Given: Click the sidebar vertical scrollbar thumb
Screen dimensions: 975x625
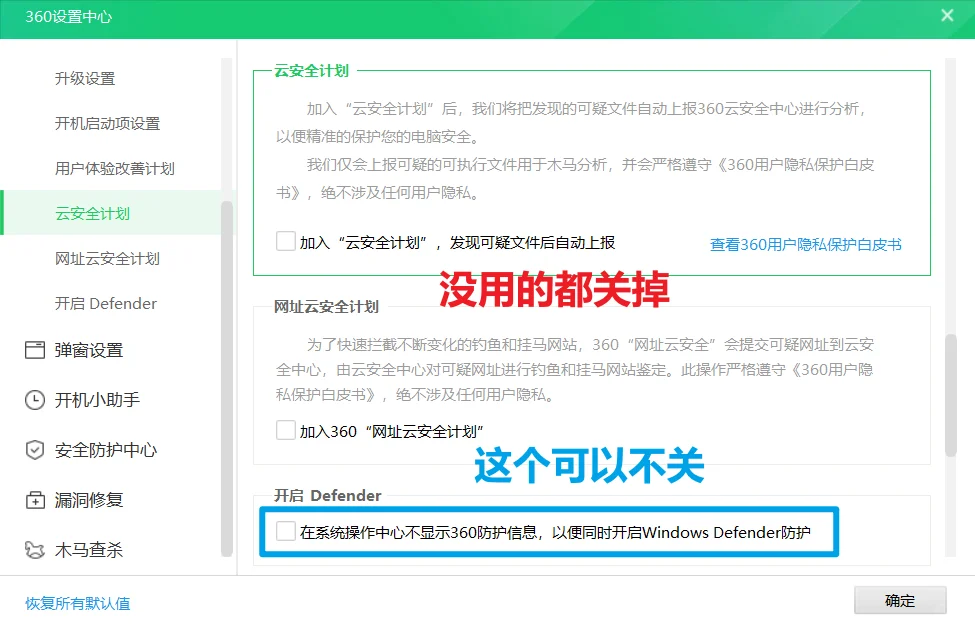Looking at the screenshot, I should [x=227, y=378].
